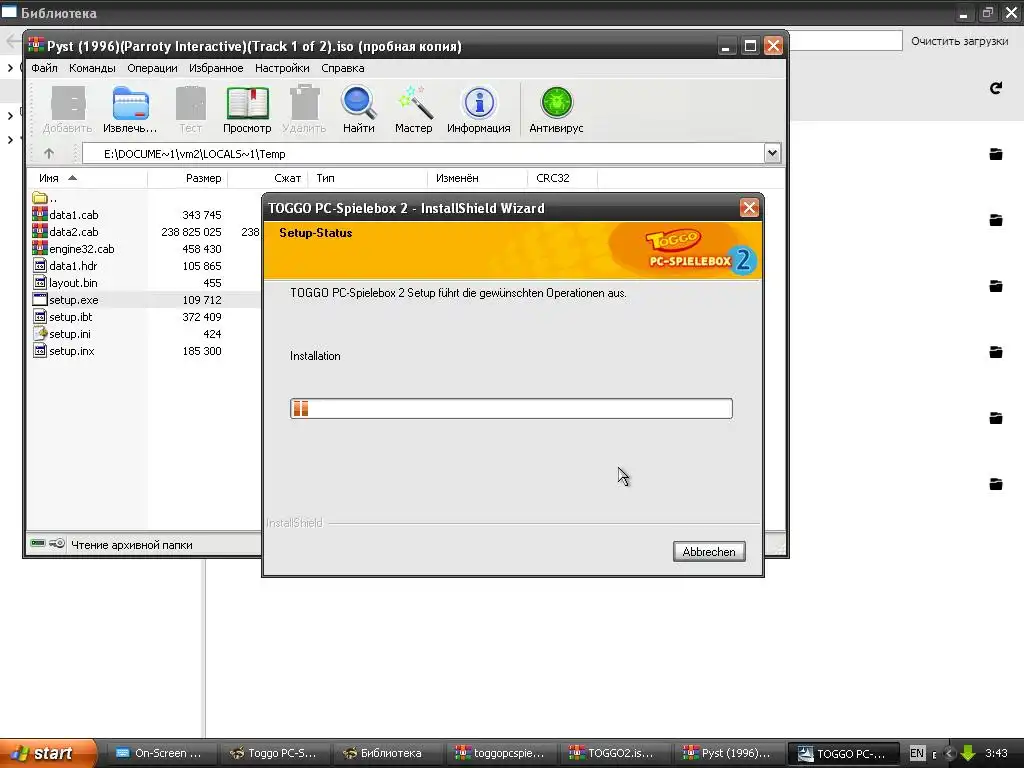Select the data1.cab file
Viewport: 1024px width, 768px height.
pyautogui.click(x=65, y=215)
